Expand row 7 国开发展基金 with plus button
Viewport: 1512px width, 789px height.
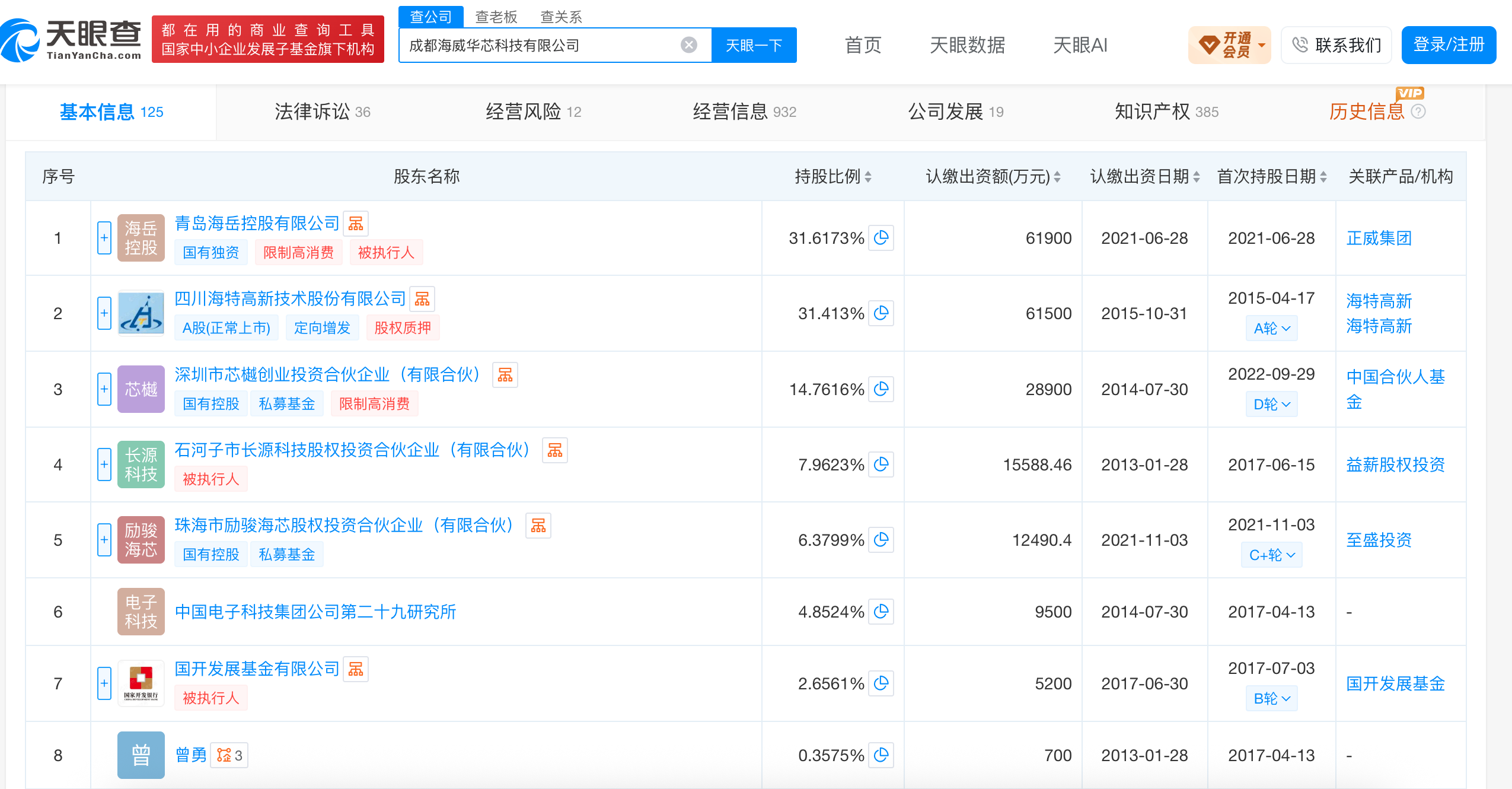coord(104,683)
